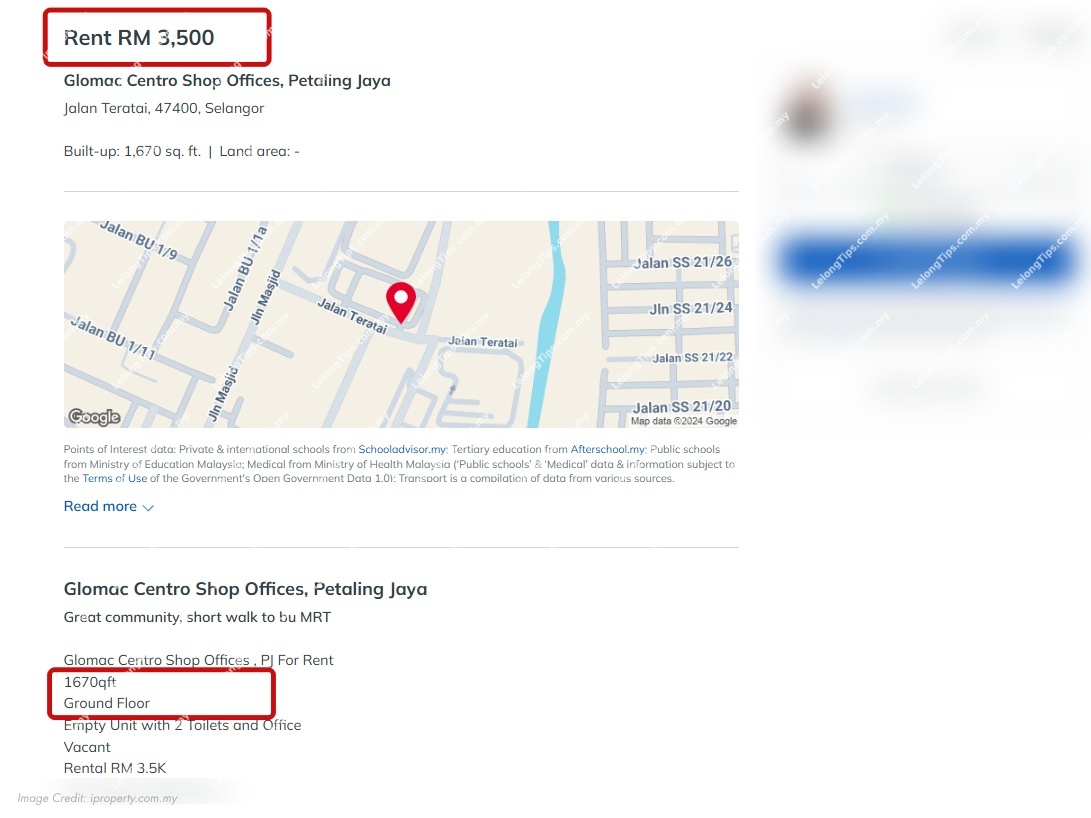Click the Rent RM 3,500 price heading
The height and width of the screenshot is (818, 1091).
139,38
